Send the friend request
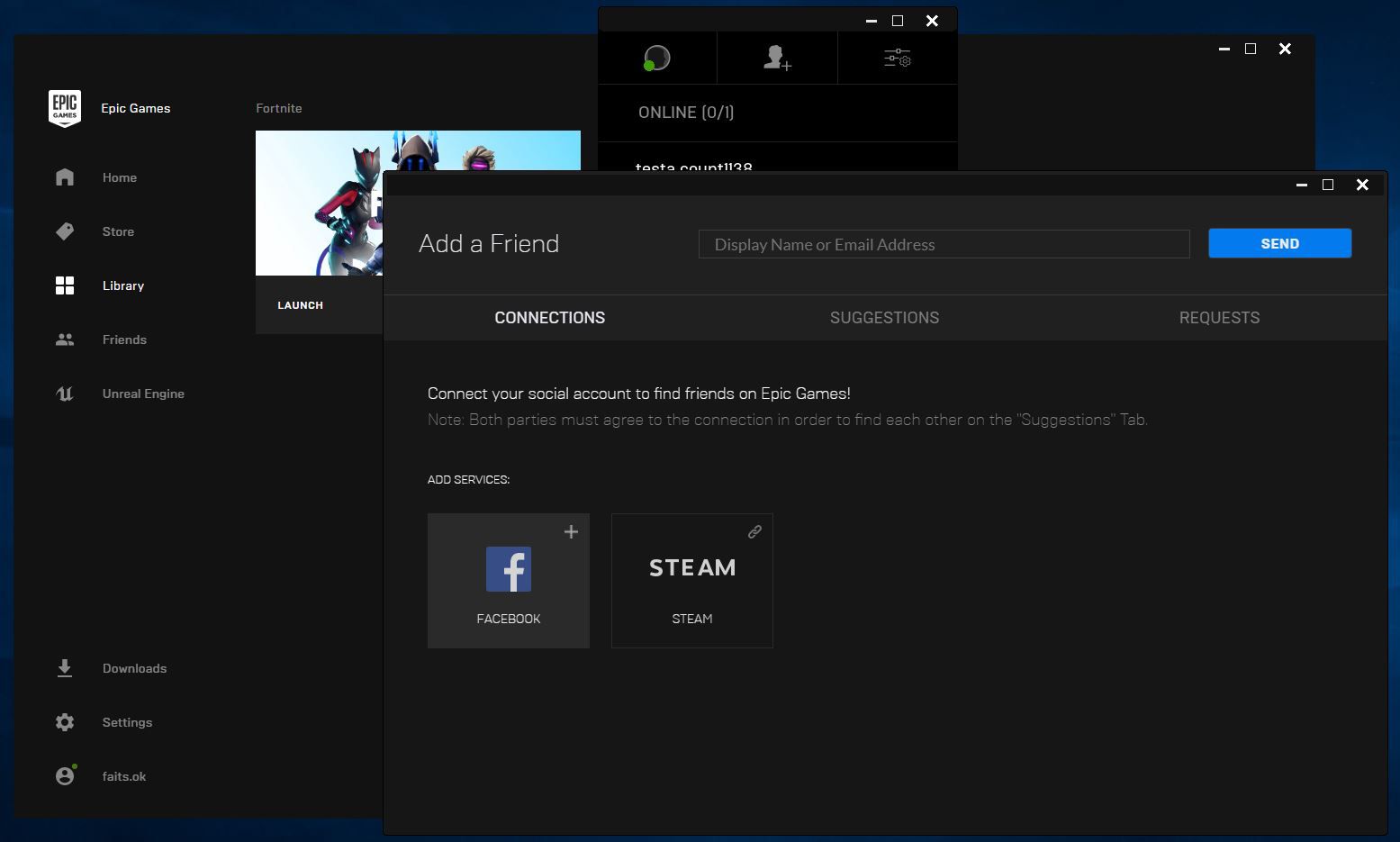 1280,243
